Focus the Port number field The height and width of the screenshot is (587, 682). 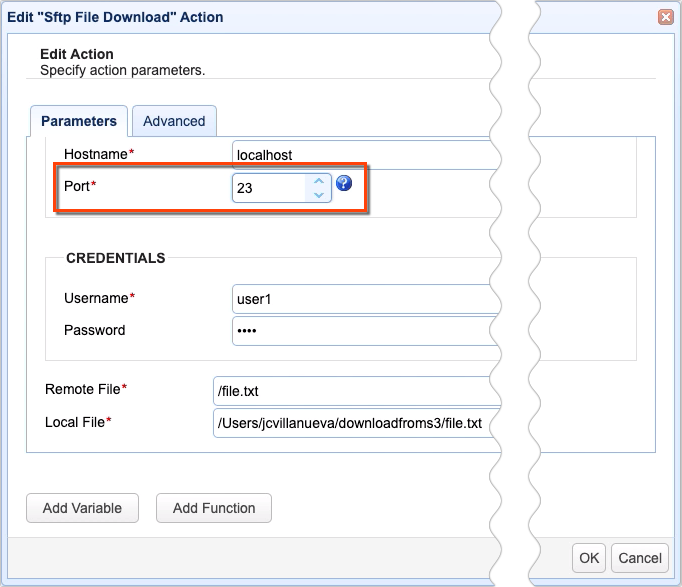pos(268,188)
